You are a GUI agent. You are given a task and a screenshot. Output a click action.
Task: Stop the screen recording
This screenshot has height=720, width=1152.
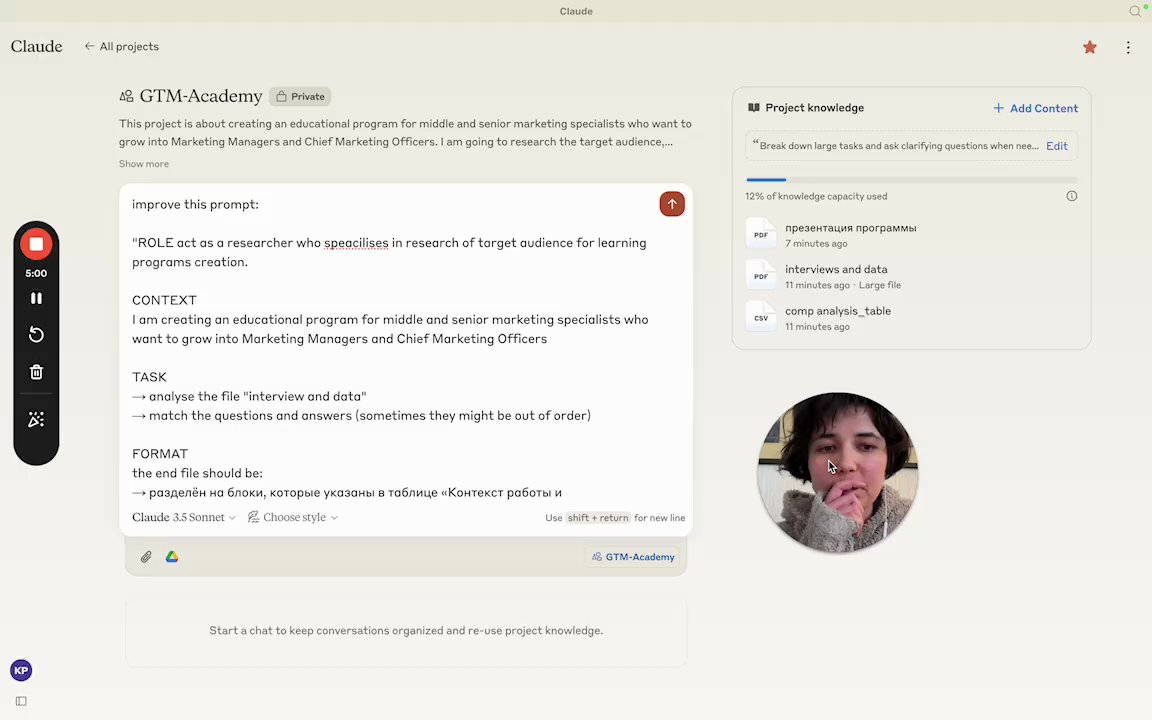[36, 244]
